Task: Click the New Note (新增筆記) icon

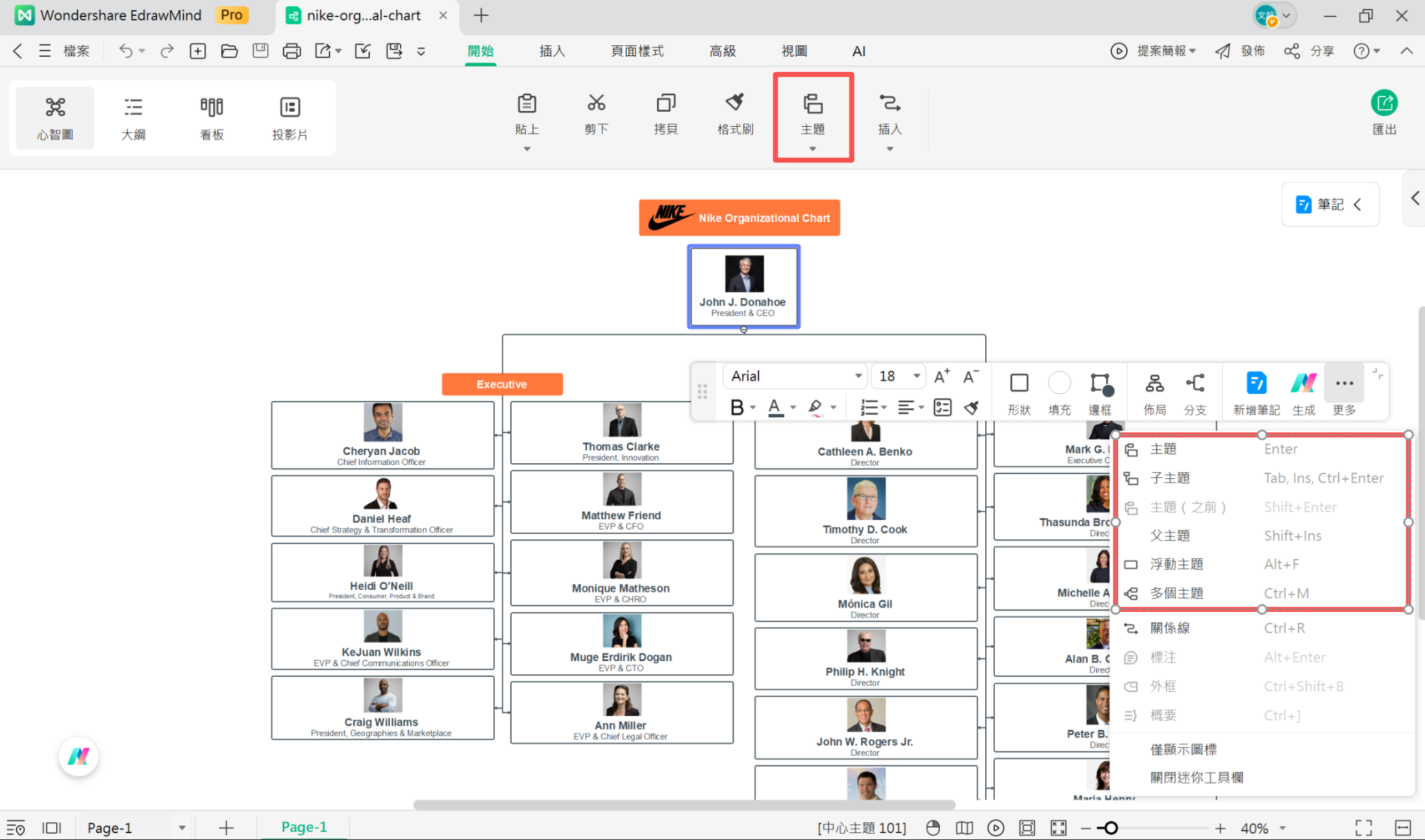Action: pyautogui.click(x=1256, y=384)
